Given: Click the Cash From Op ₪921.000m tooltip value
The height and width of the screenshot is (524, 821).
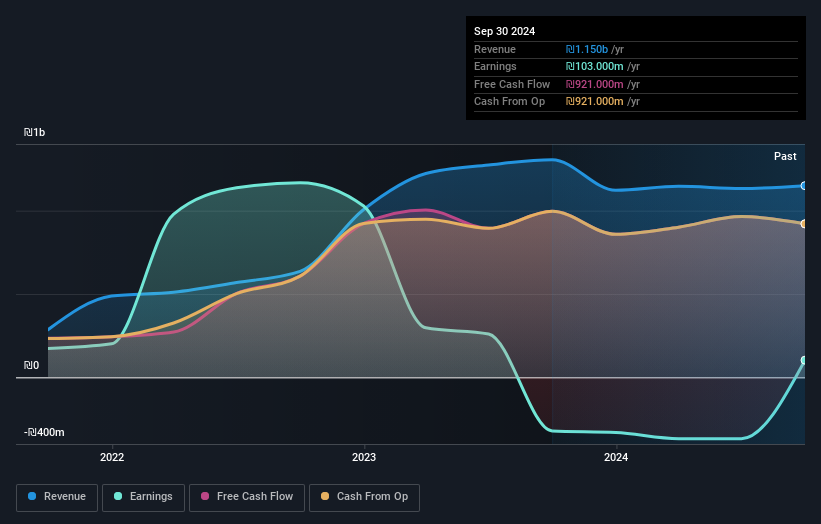Looking at the screenshot, I should point(594,102).
